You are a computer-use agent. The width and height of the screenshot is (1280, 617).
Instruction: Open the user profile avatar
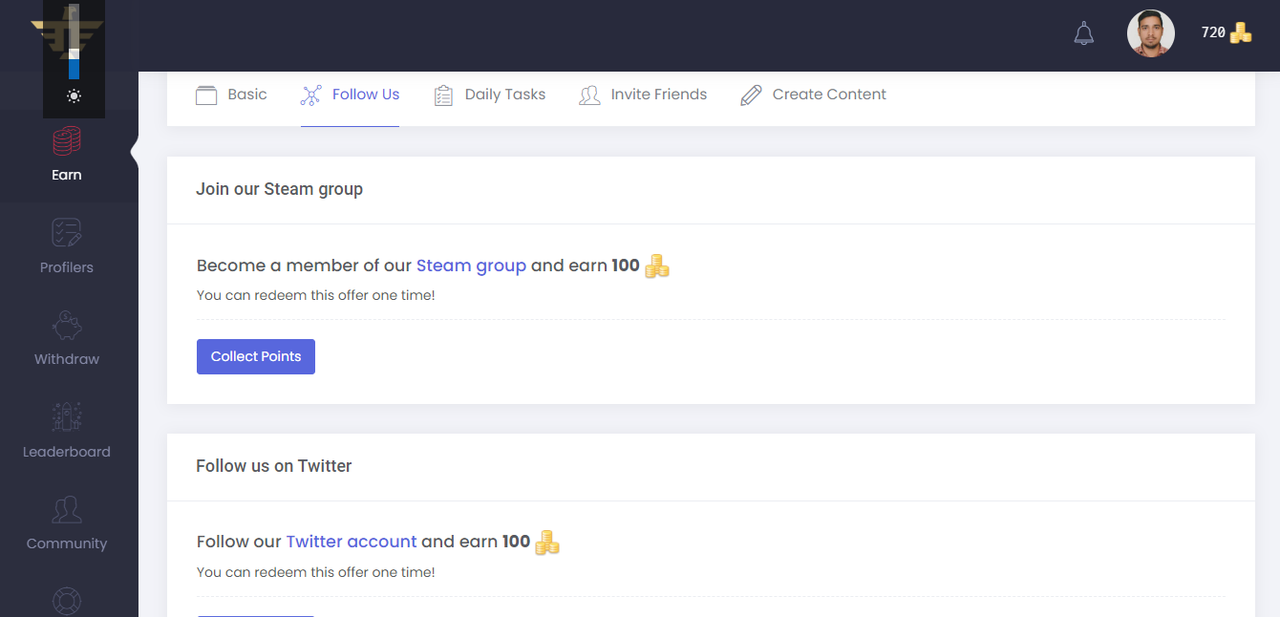pyautogui.click(x=1151, y=33)
